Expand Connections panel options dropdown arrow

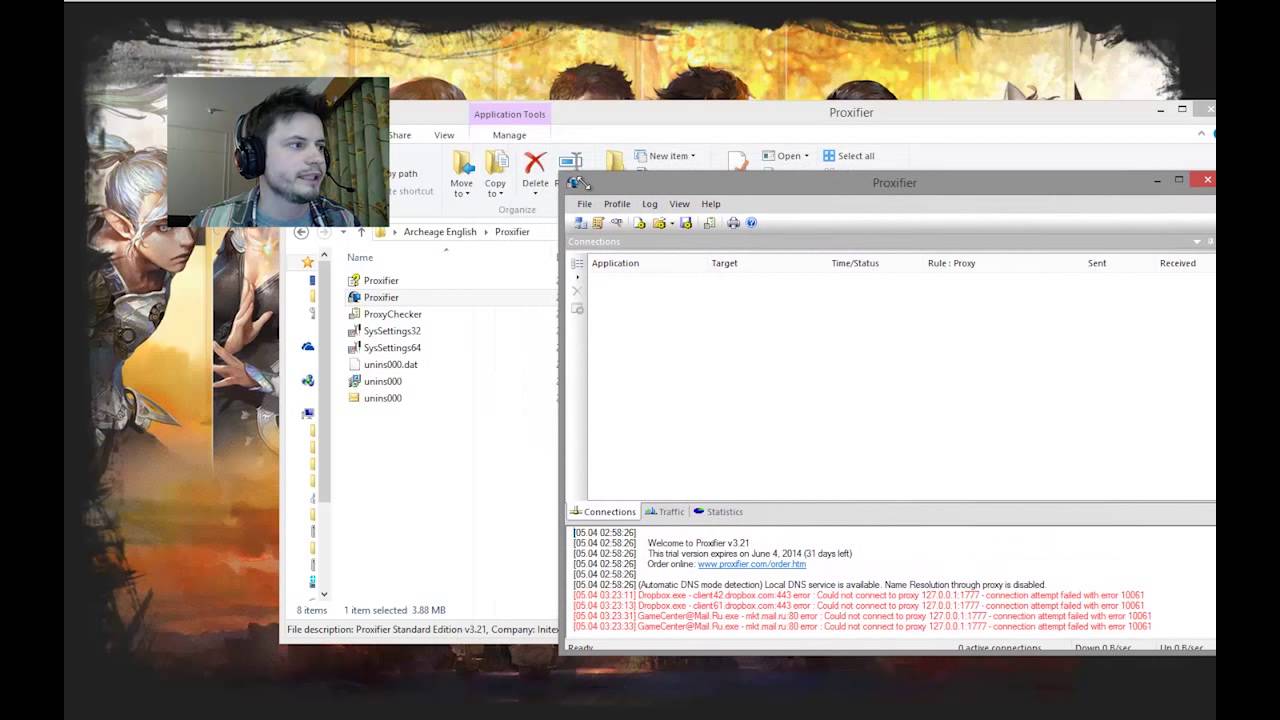pos(1197,242)
